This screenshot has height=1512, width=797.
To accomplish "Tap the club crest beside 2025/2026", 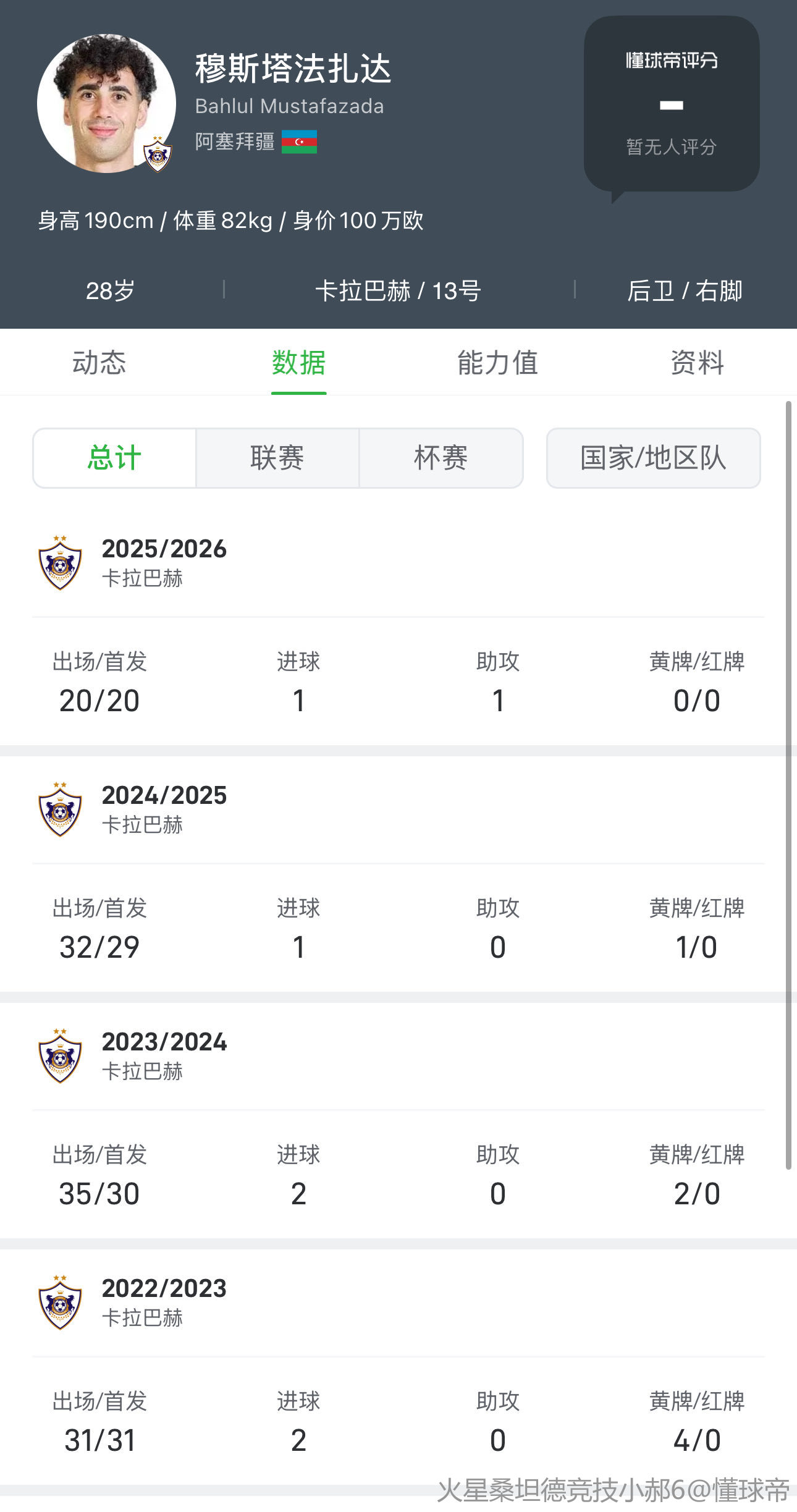I will click(x=60, y=563).
